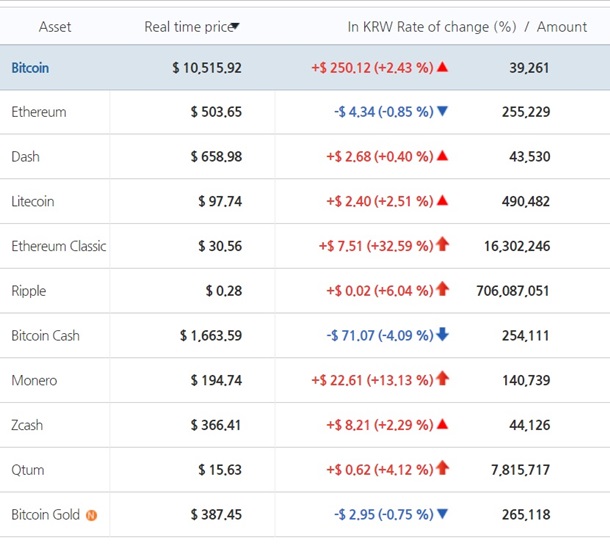Screen dimensions: 610x548
Task: Click the Zcash price $ 366.41
Action: (x=216, y=425)
